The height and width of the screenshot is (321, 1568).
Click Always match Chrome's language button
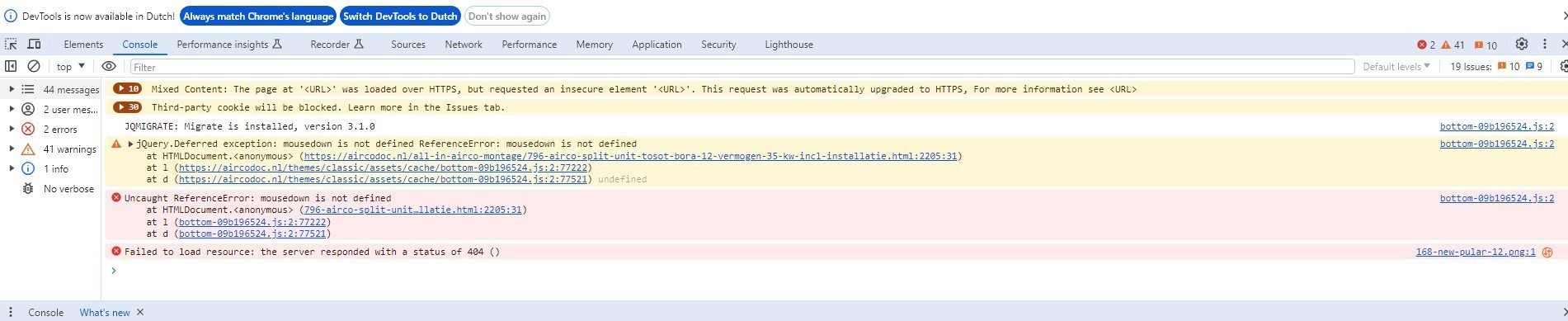[258, 16]
